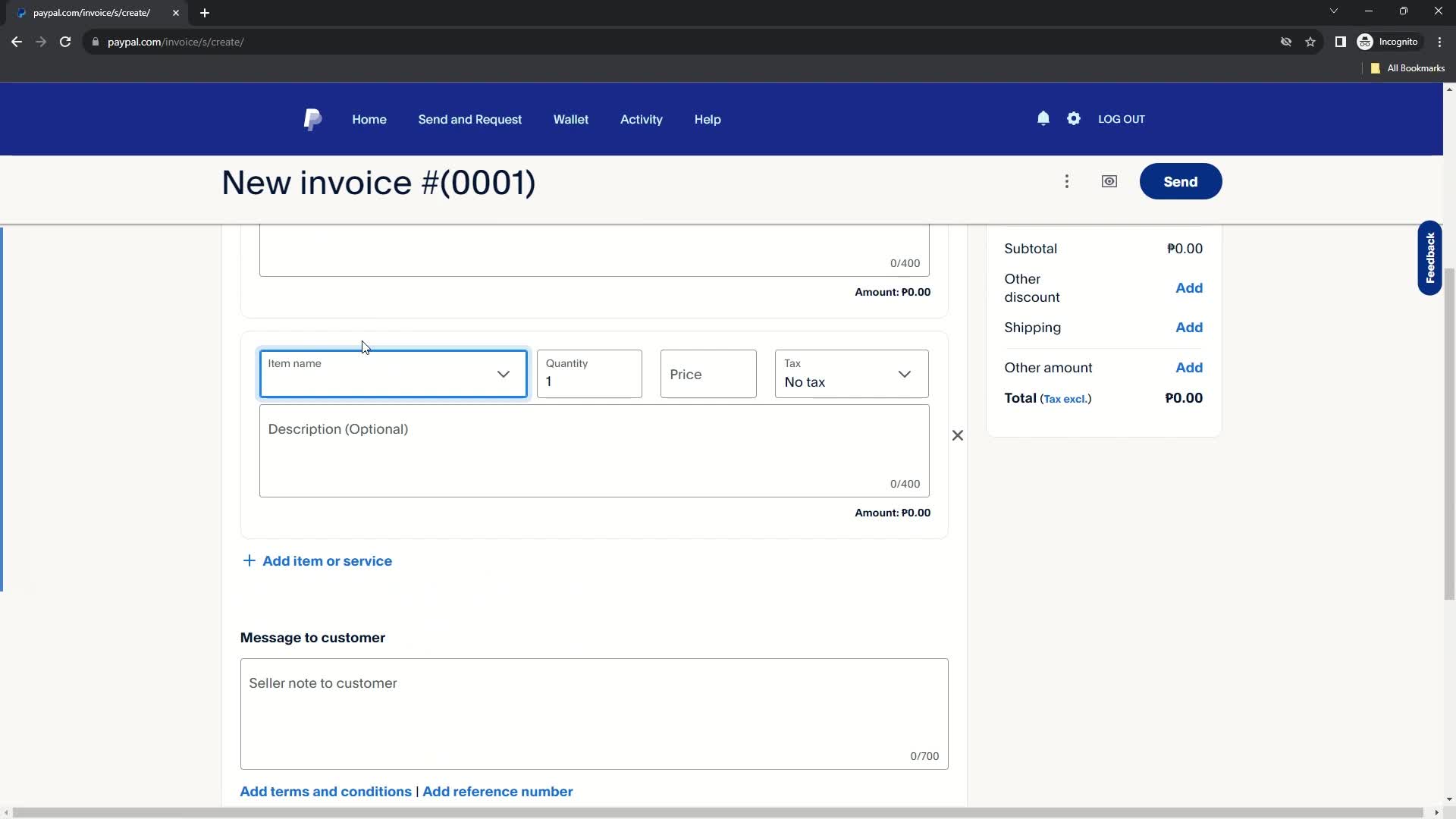
Task: Click the third-party cookies blocked icon
Action: click(x=1286, y=42)
